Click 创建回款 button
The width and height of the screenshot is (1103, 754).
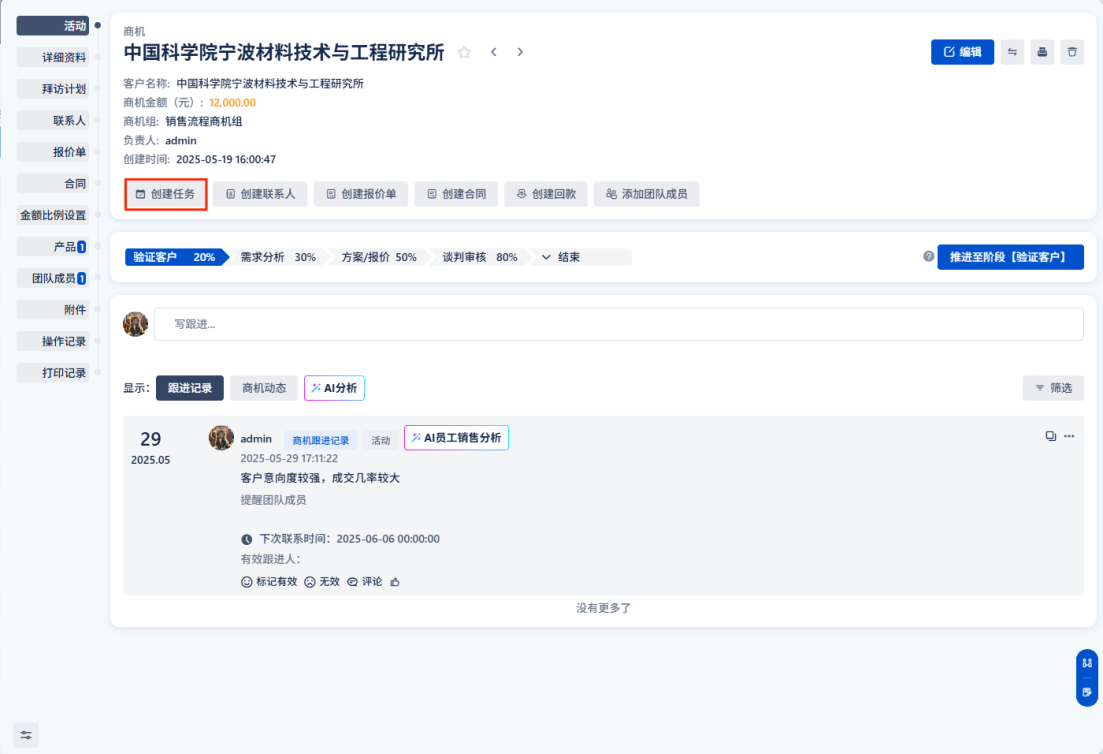[546, 194]
